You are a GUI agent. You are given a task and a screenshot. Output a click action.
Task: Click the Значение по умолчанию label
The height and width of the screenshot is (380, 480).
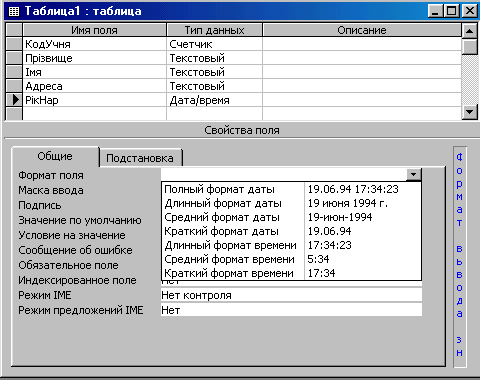coord(80,220)
